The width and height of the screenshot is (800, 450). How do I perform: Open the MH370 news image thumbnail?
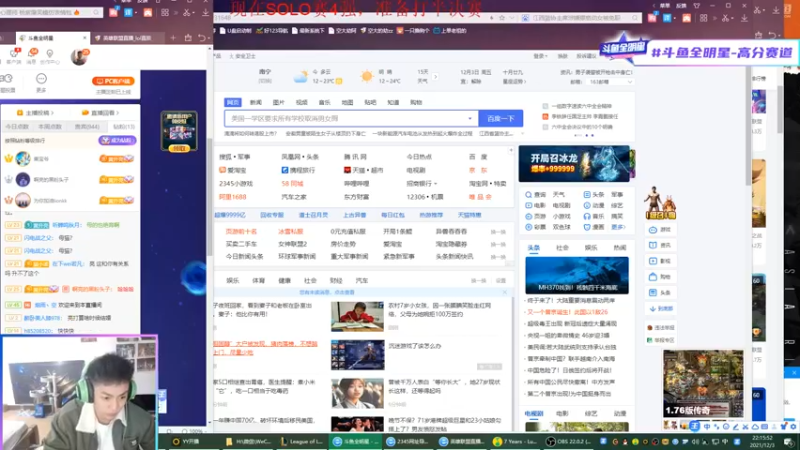coord(577,275)
